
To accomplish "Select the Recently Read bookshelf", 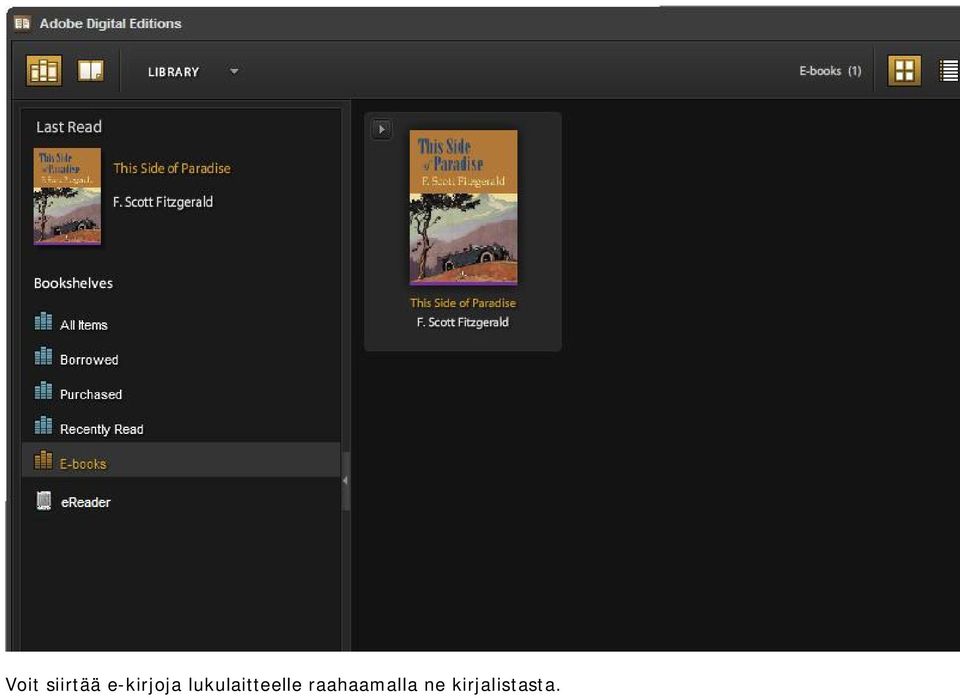I will pyautogui.click(x=181, y=429).
